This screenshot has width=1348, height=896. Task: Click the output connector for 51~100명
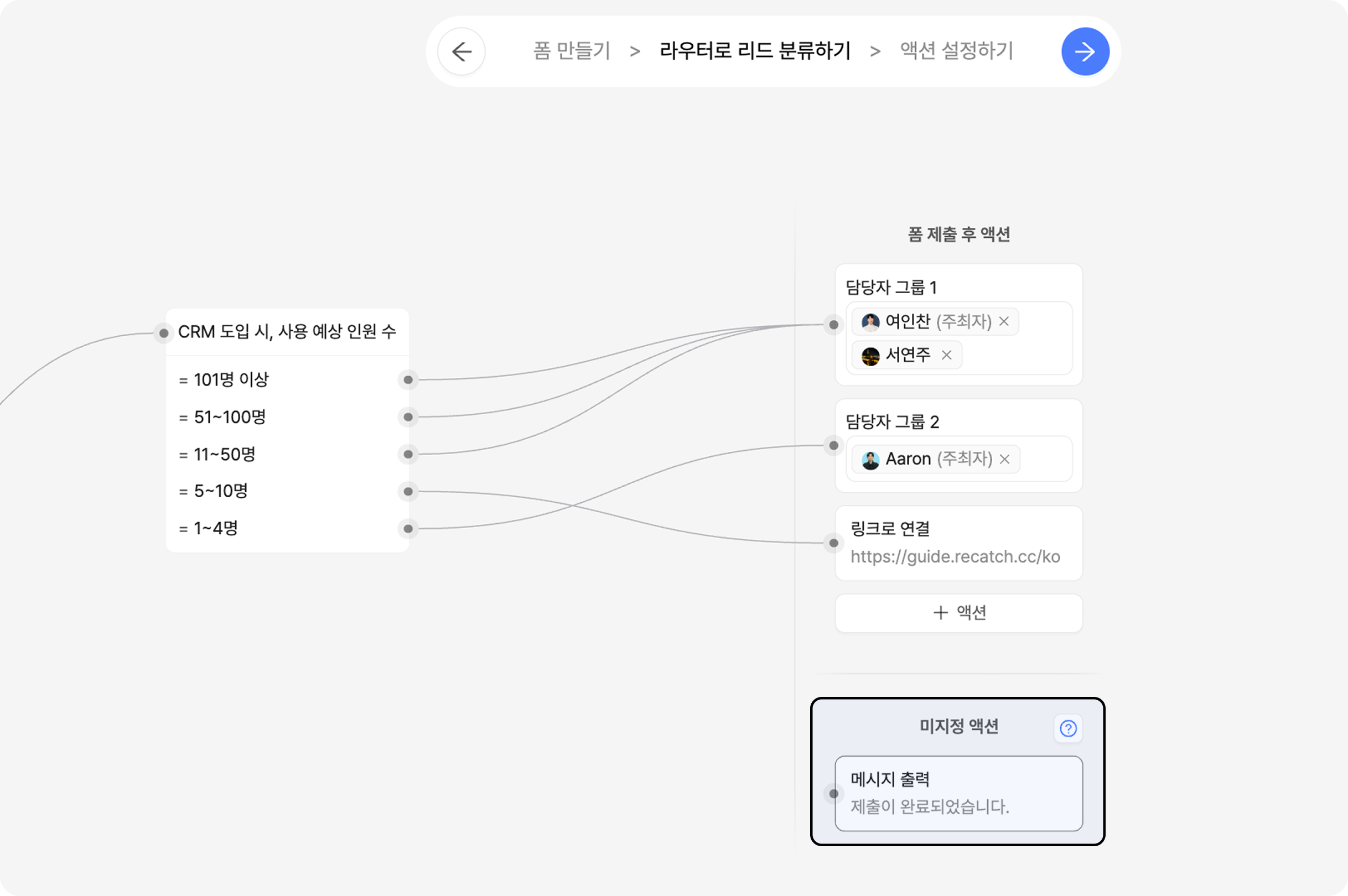pyautogui.click(x=408, y=417)
